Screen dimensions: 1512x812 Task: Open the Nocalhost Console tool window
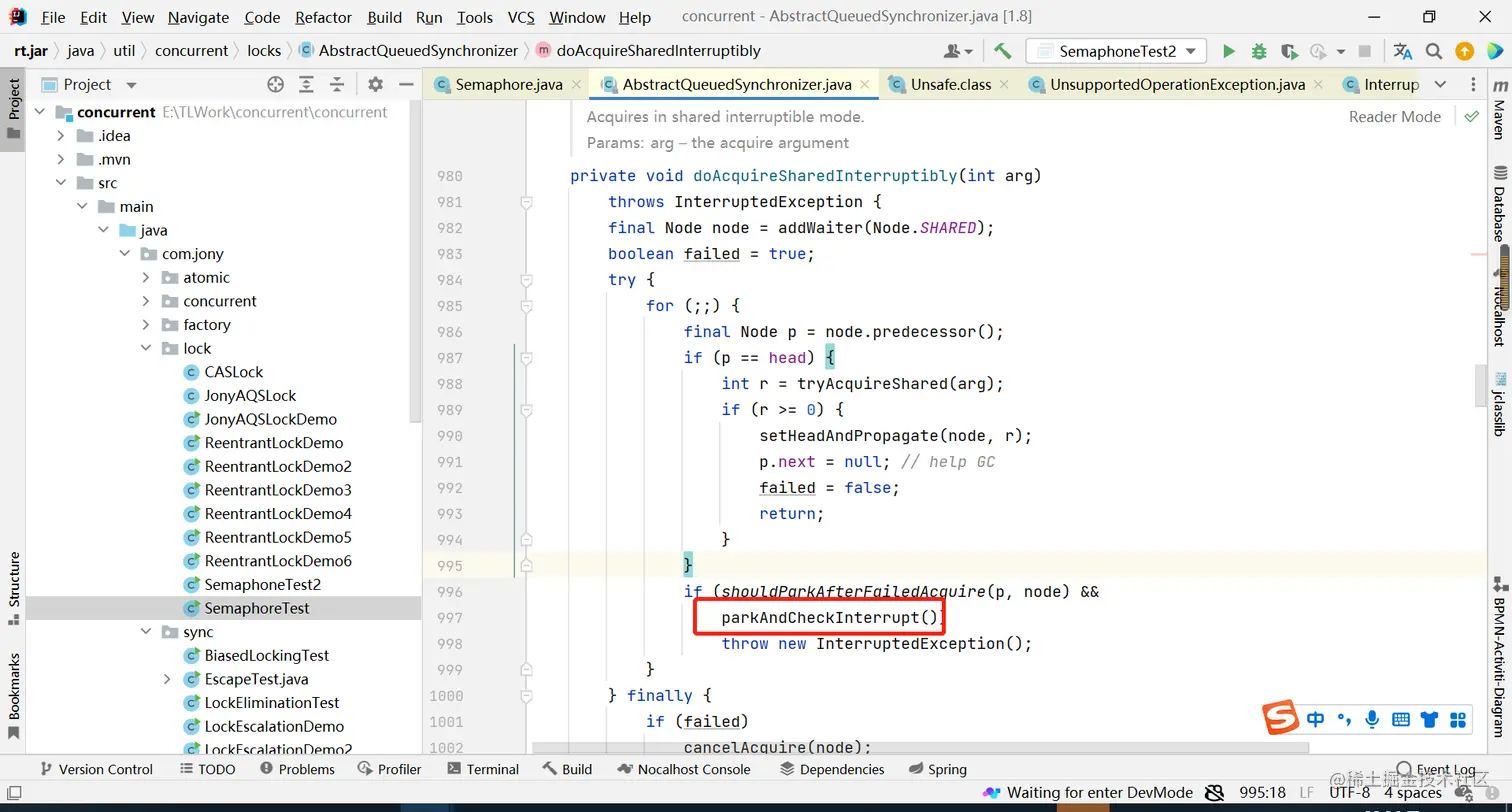click(x=685, y=769)
